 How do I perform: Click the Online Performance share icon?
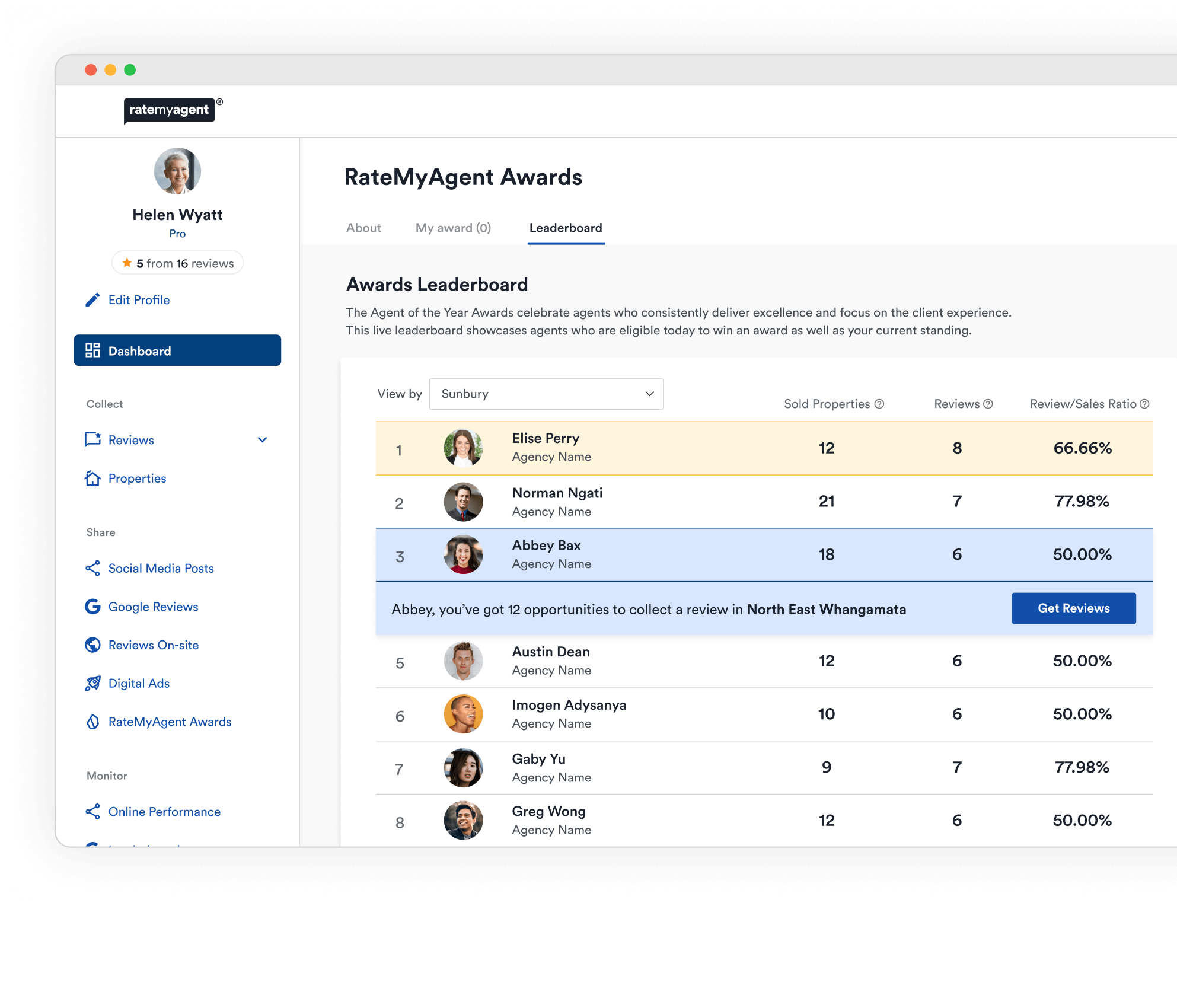click(x=92, y=812)
